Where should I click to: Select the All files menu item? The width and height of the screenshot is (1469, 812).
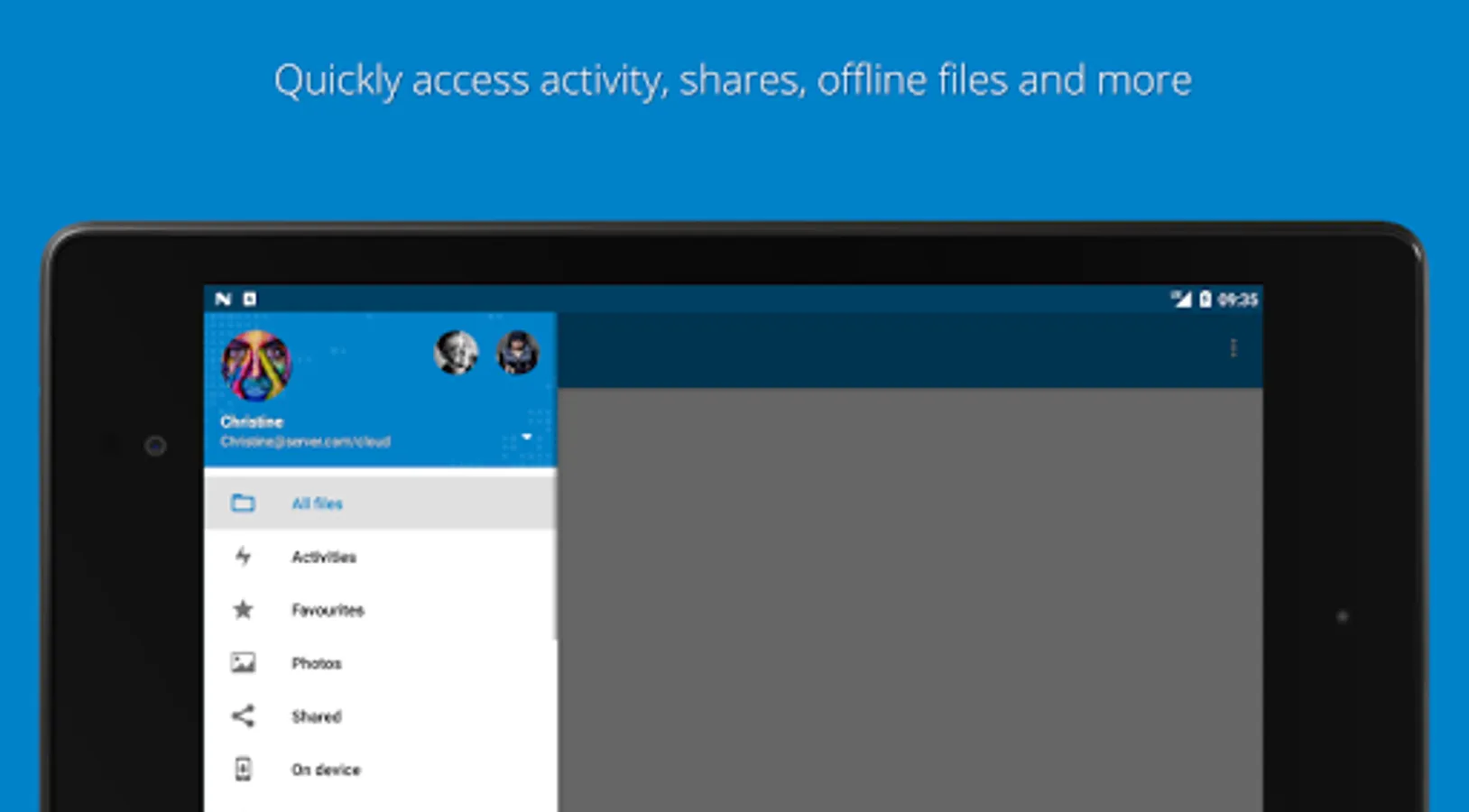380,503
